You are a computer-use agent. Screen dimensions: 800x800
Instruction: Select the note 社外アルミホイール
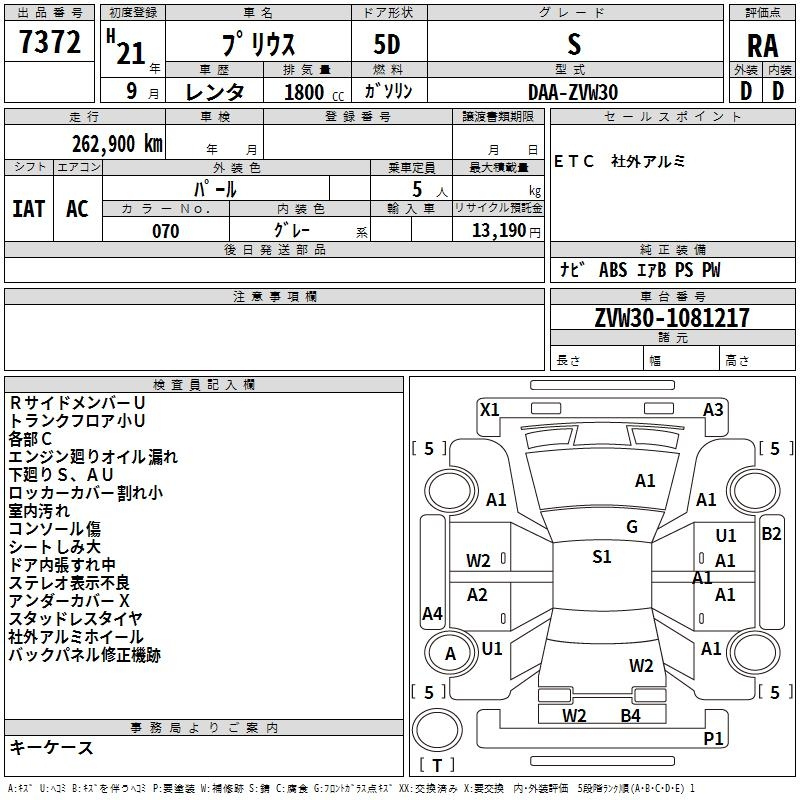(76, 637)
